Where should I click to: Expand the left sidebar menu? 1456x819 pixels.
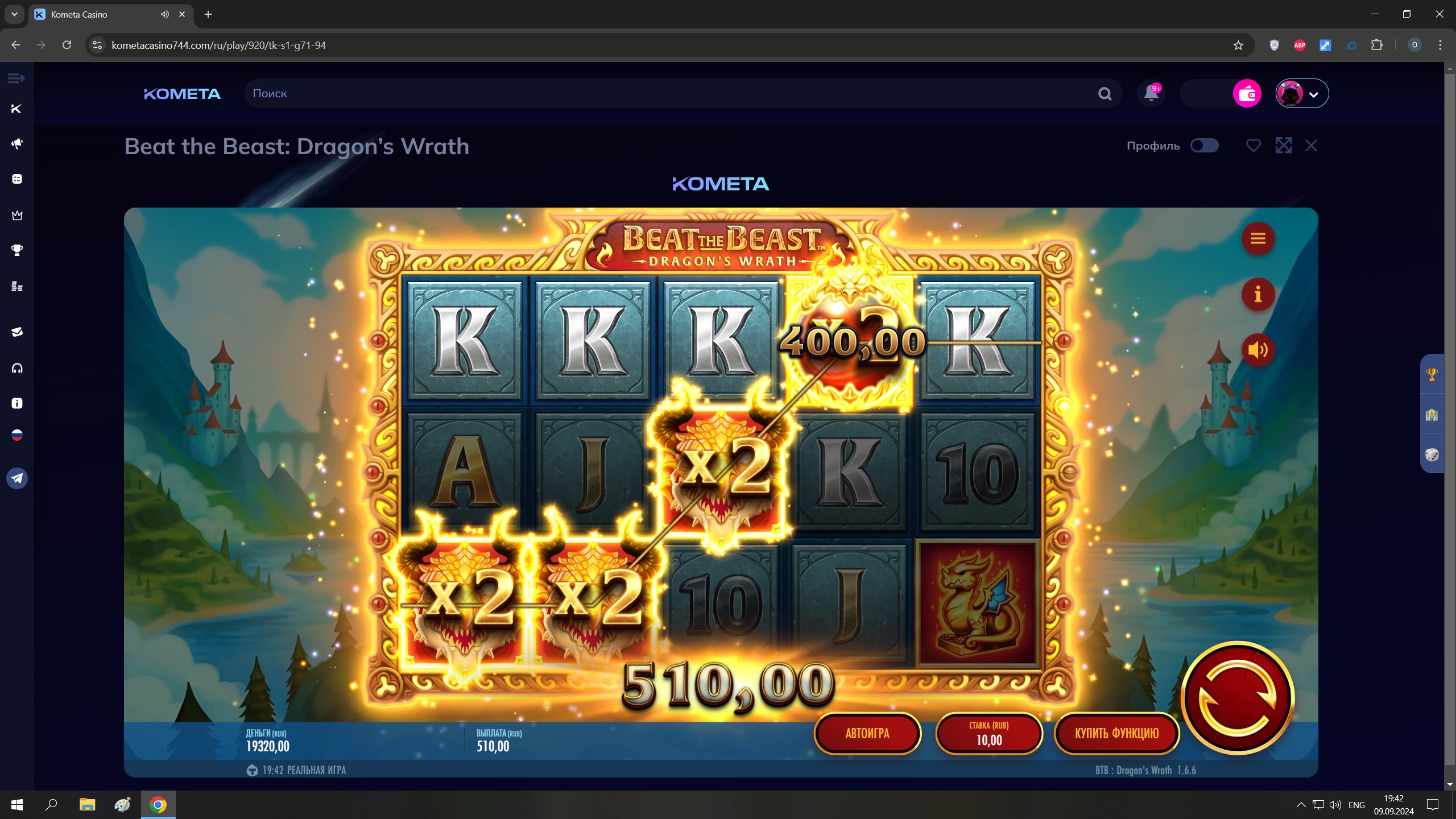point(16,78)
